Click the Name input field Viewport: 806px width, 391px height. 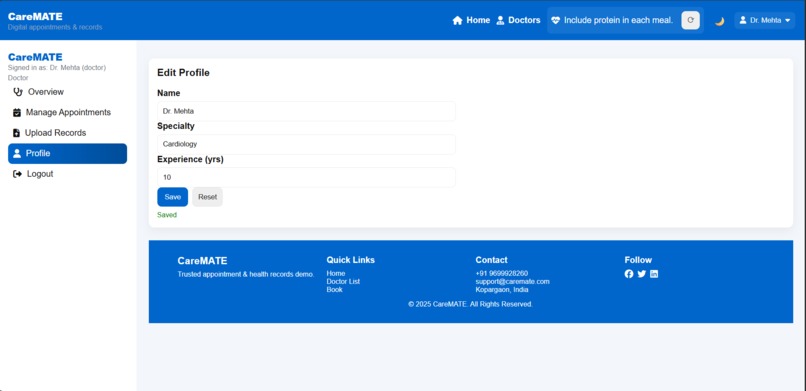(x=306, y=111)
